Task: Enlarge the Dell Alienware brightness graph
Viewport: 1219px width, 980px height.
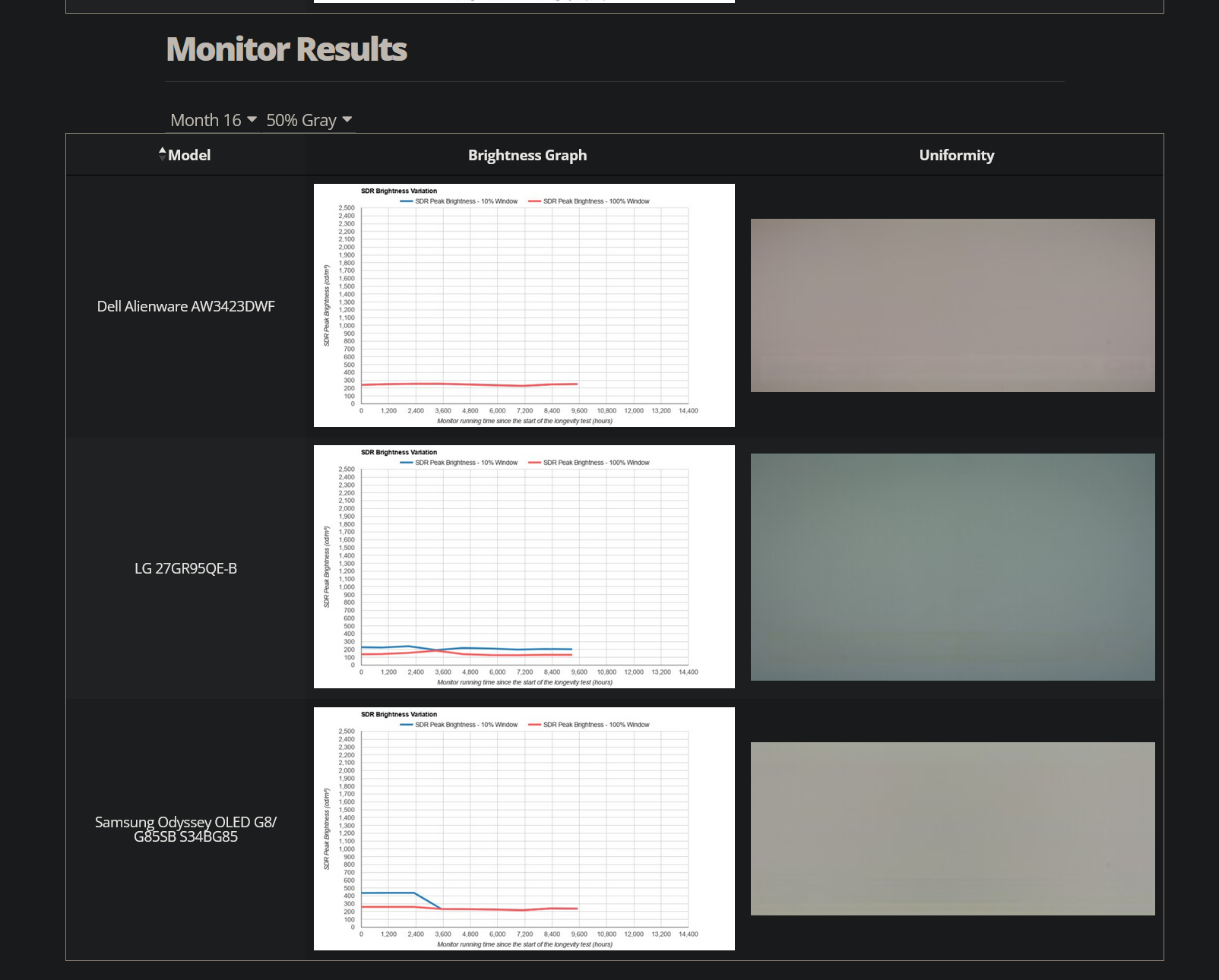Action: click(524, 305)
